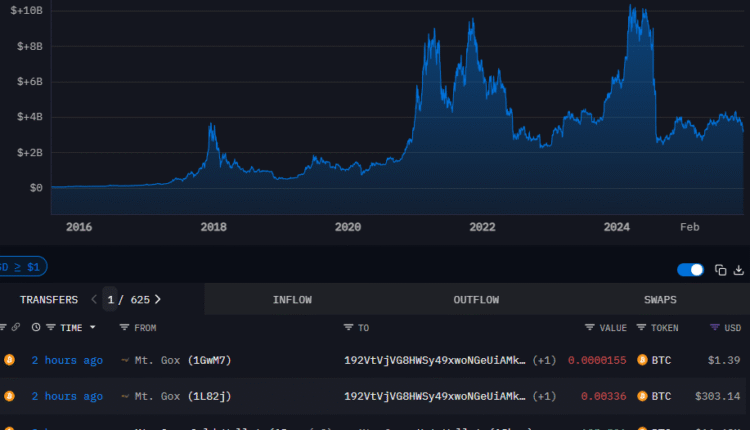
Task: Edit the transfers page number field
Action: click(110, 299)
